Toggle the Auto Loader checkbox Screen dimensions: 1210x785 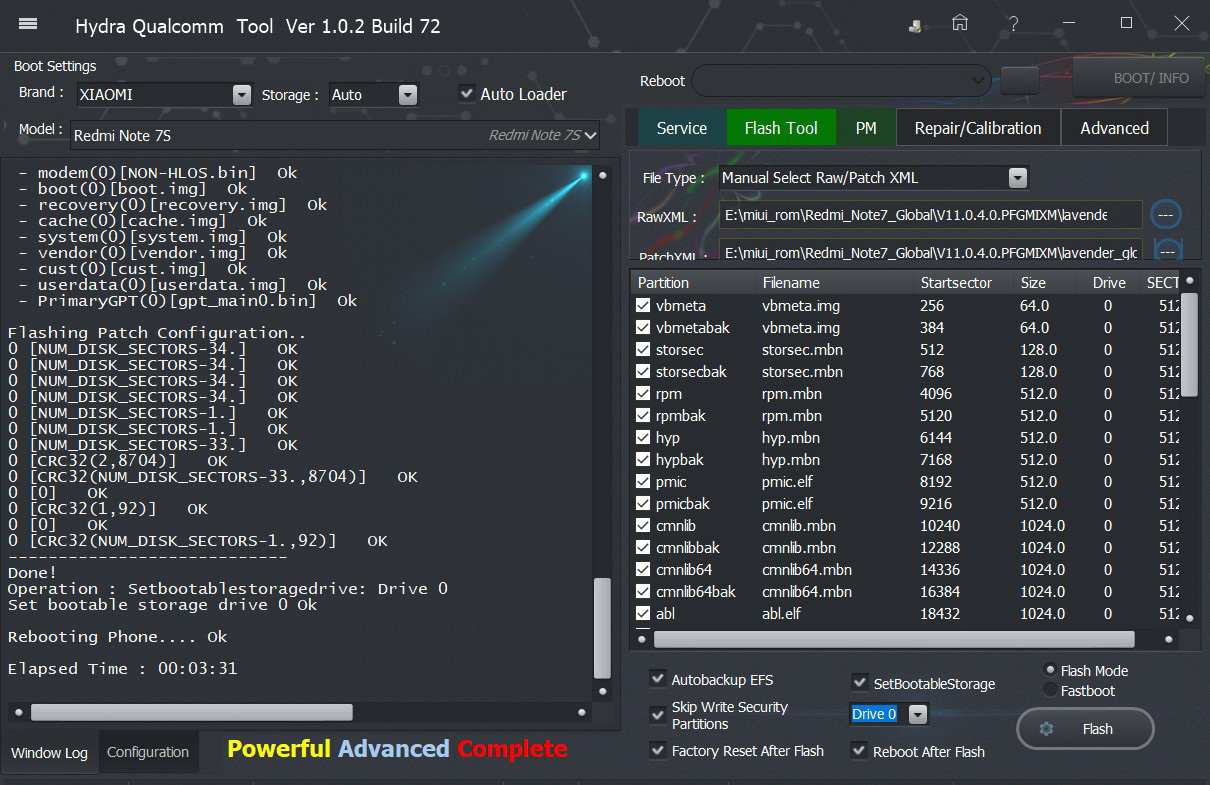pos(466,93)
